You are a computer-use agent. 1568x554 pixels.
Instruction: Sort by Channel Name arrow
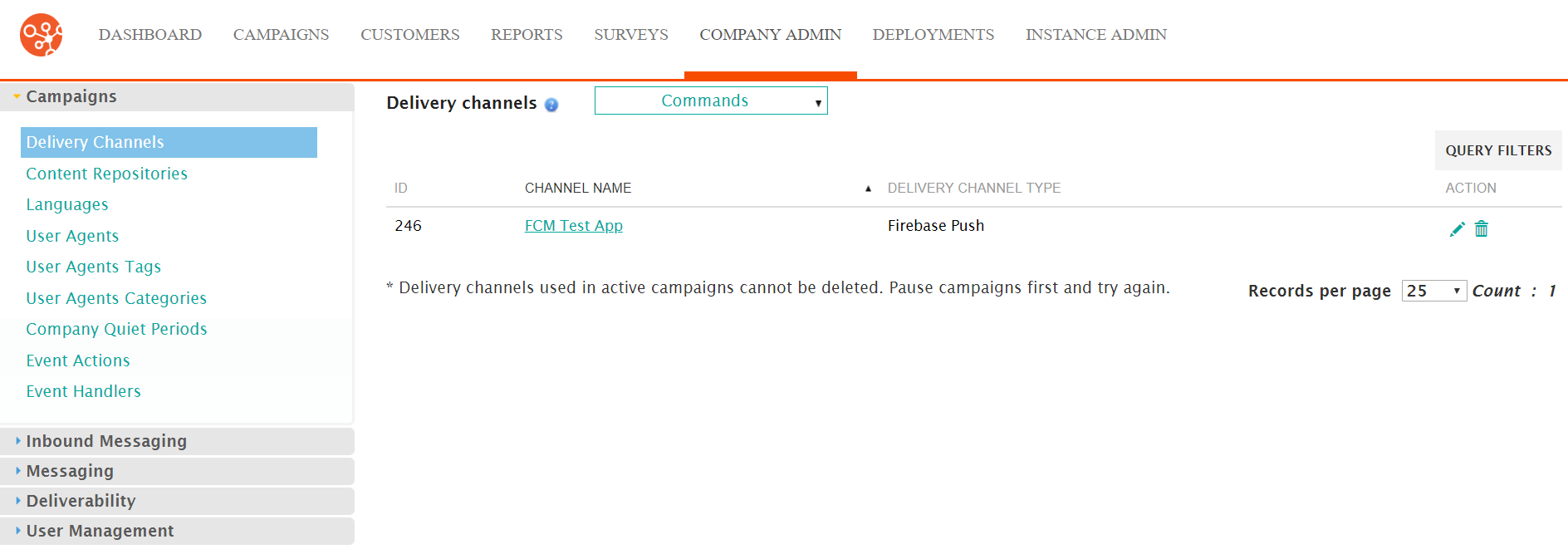pos(868,189)
